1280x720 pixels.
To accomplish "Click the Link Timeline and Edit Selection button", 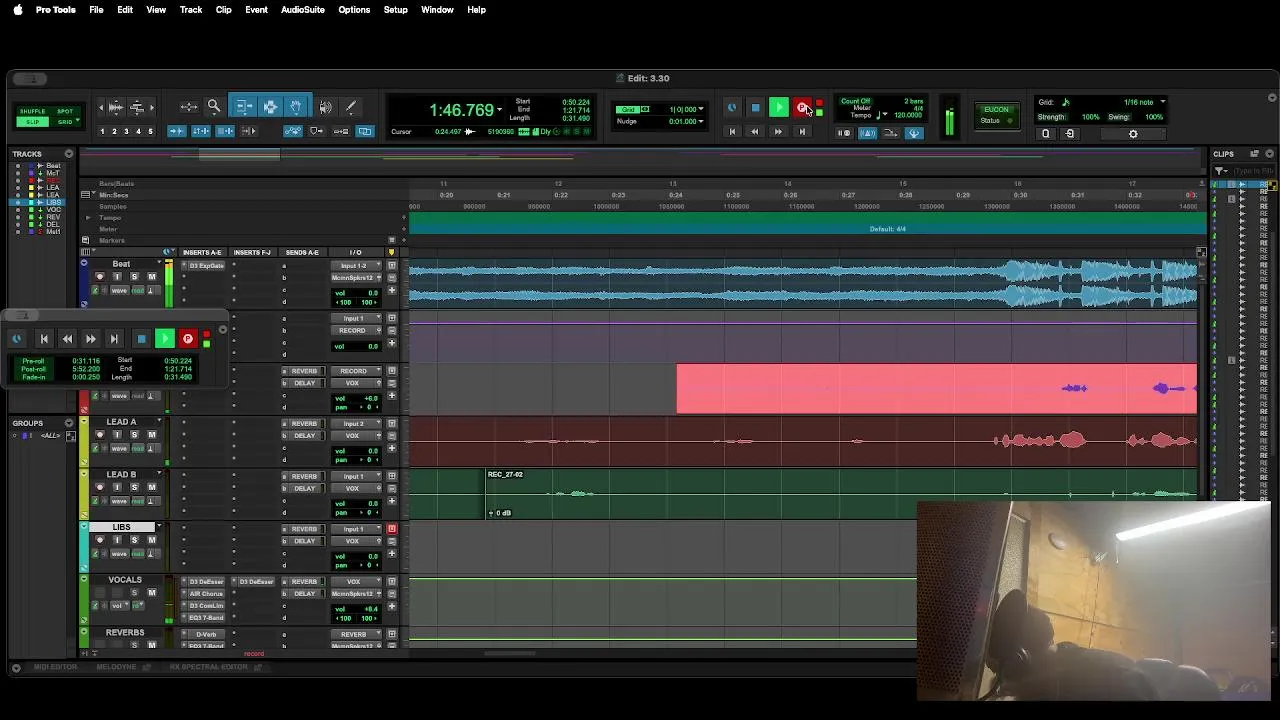I will [201, 131].
